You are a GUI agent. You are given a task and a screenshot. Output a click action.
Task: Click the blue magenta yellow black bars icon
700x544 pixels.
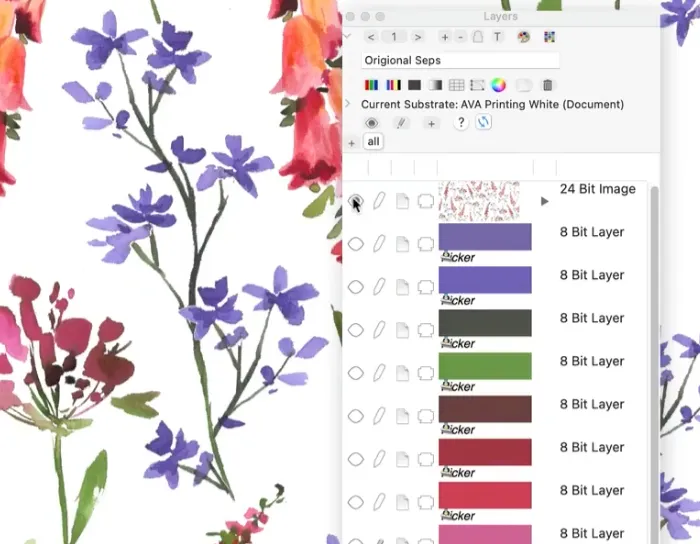[x=393, y=85]
